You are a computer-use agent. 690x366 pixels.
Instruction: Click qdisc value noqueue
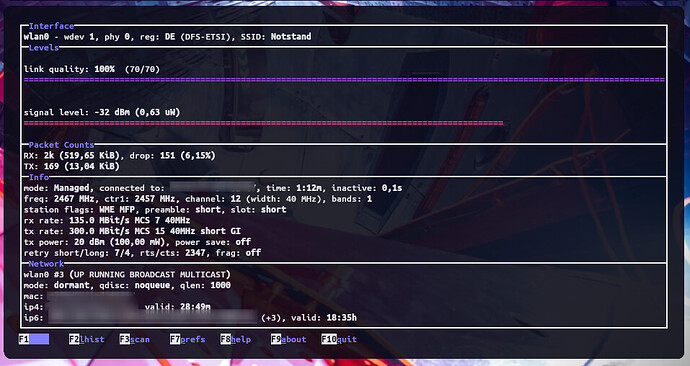[x=152, y=285]
